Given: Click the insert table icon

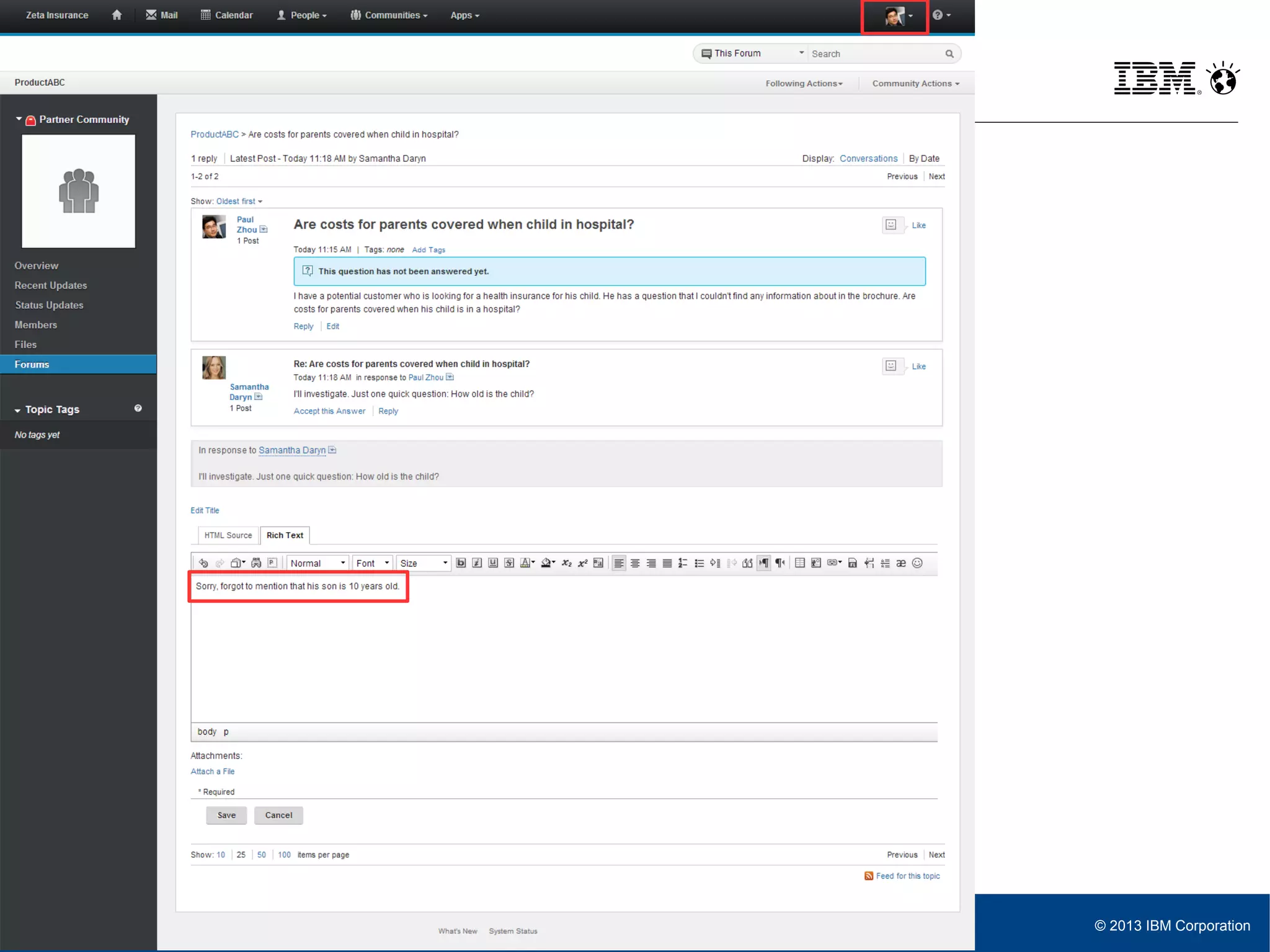Looking at the screenshot, I should 800,563.
